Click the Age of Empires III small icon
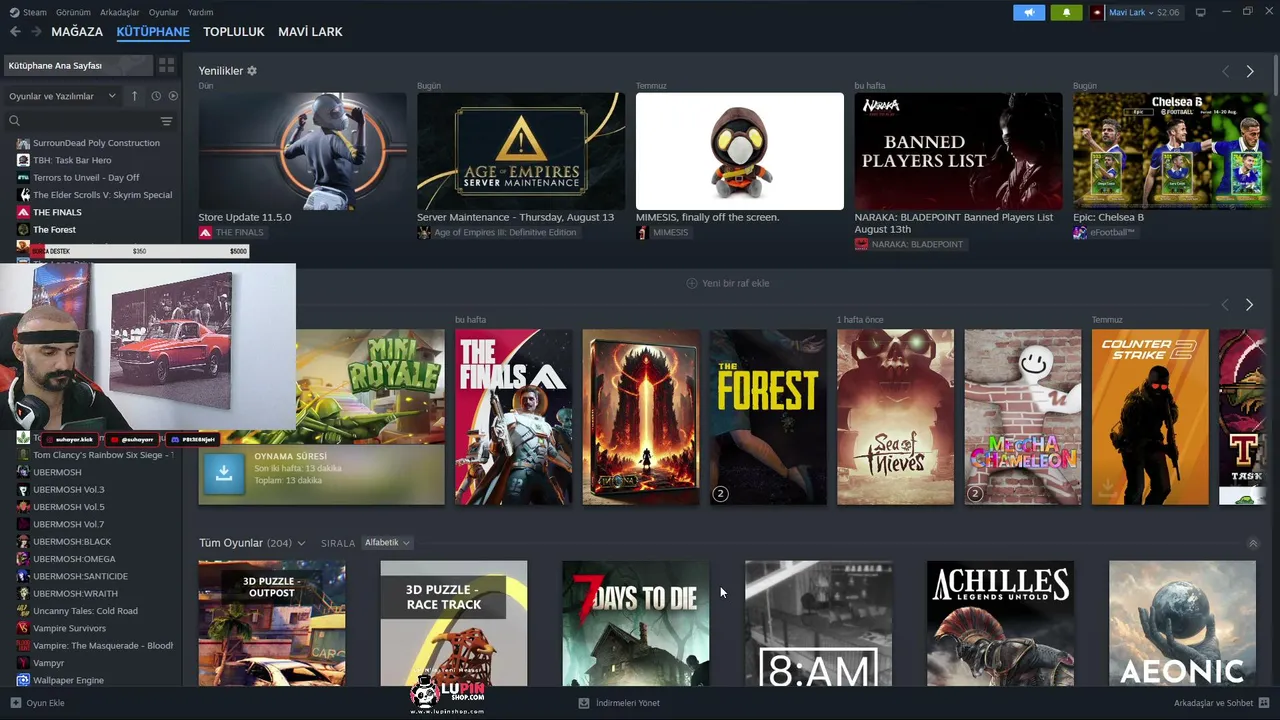 click(424, 232)
